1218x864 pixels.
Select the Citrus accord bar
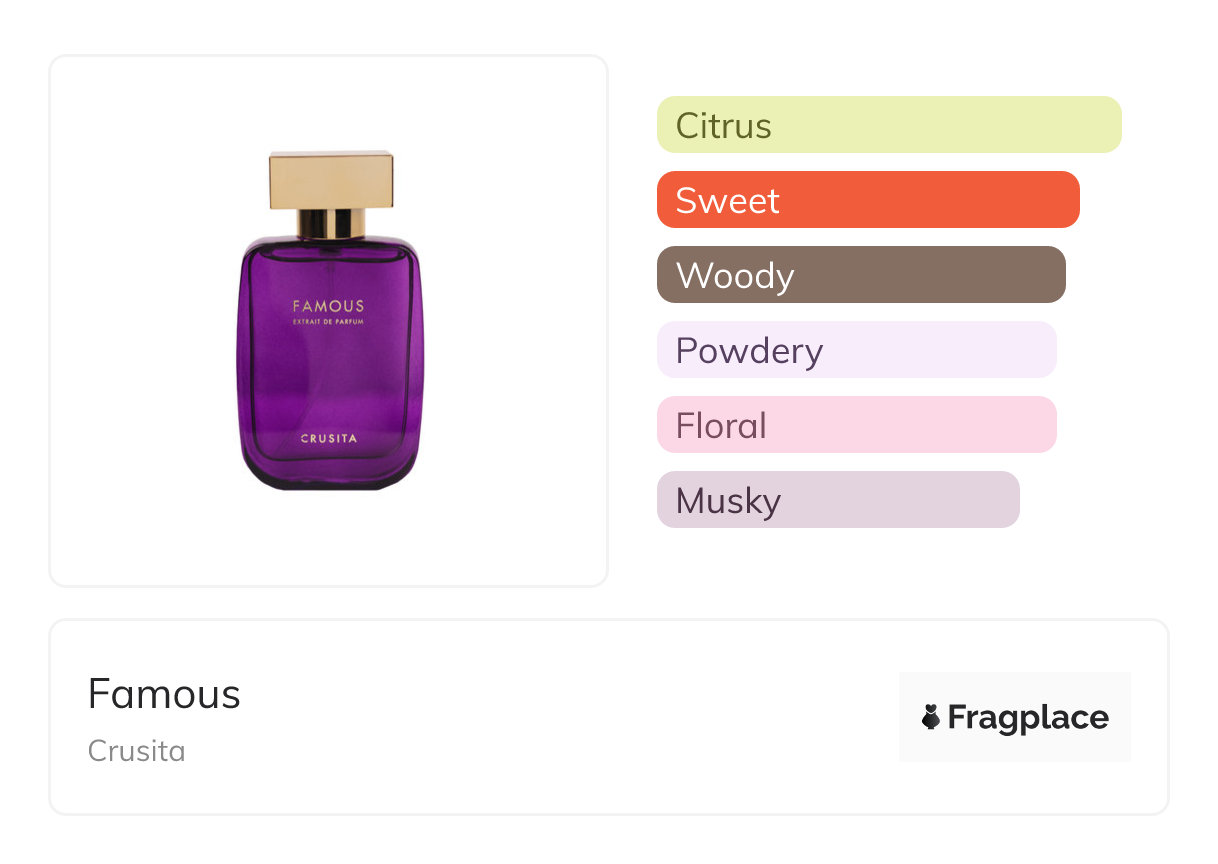click(889, 125)
